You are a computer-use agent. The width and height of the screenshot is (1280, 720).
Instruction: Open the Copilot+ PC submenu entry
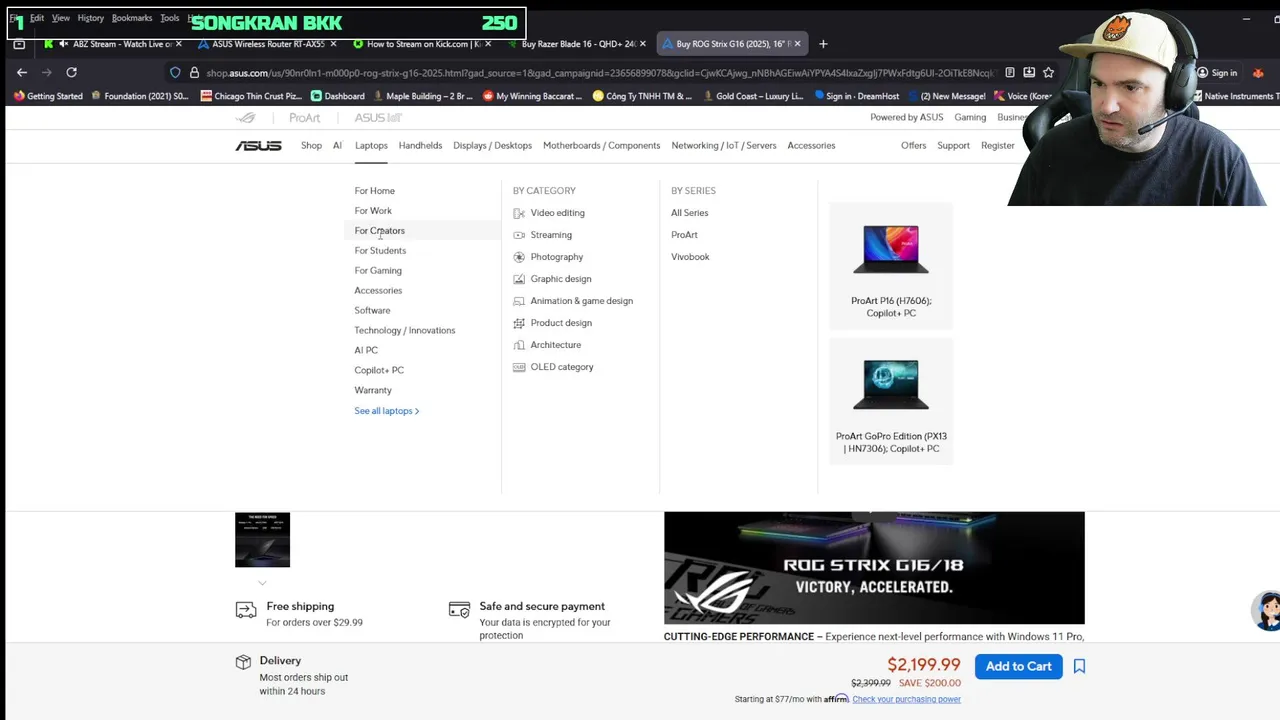point(379,370)
